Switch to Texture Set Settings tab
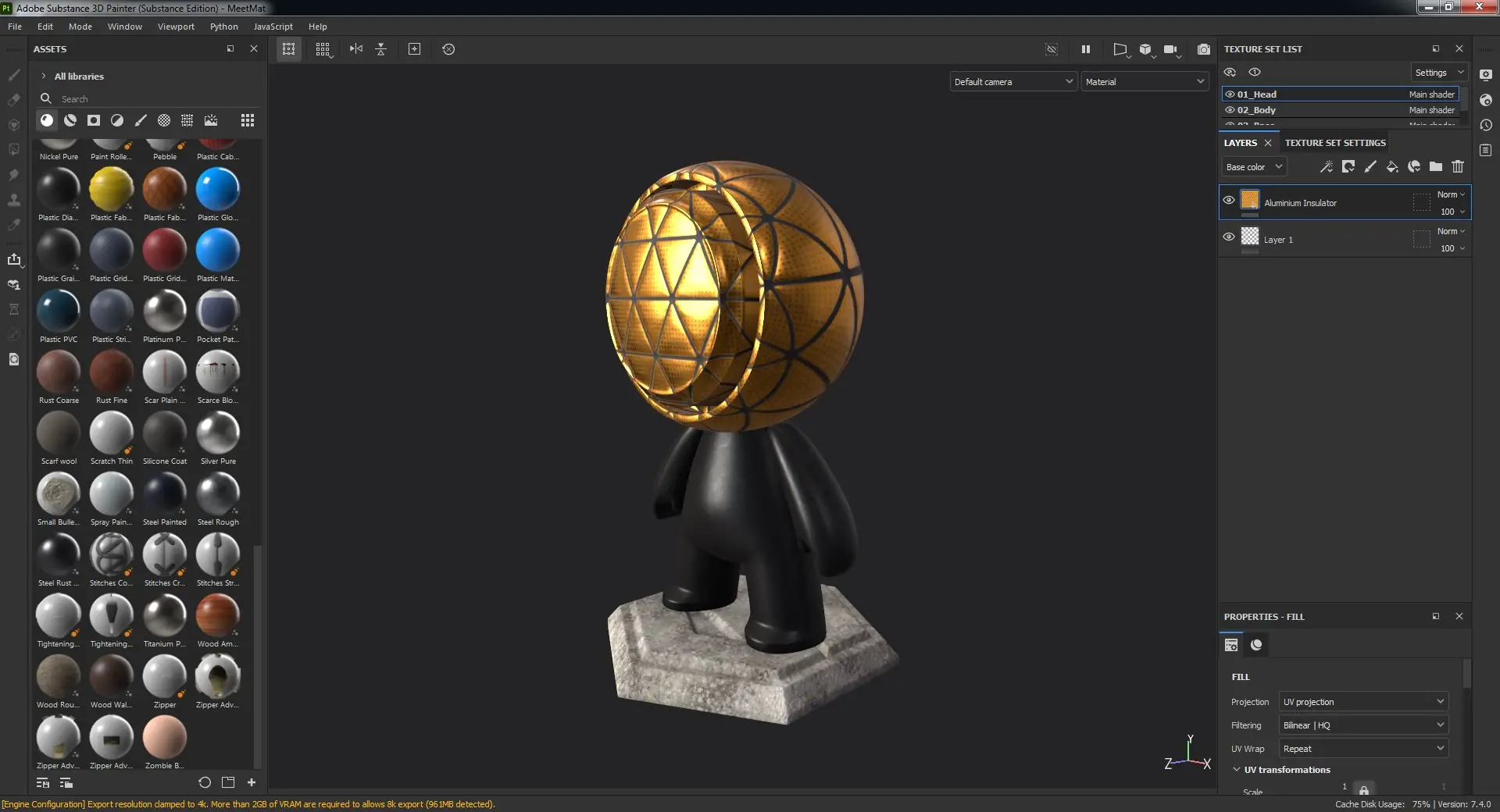 1335,143
